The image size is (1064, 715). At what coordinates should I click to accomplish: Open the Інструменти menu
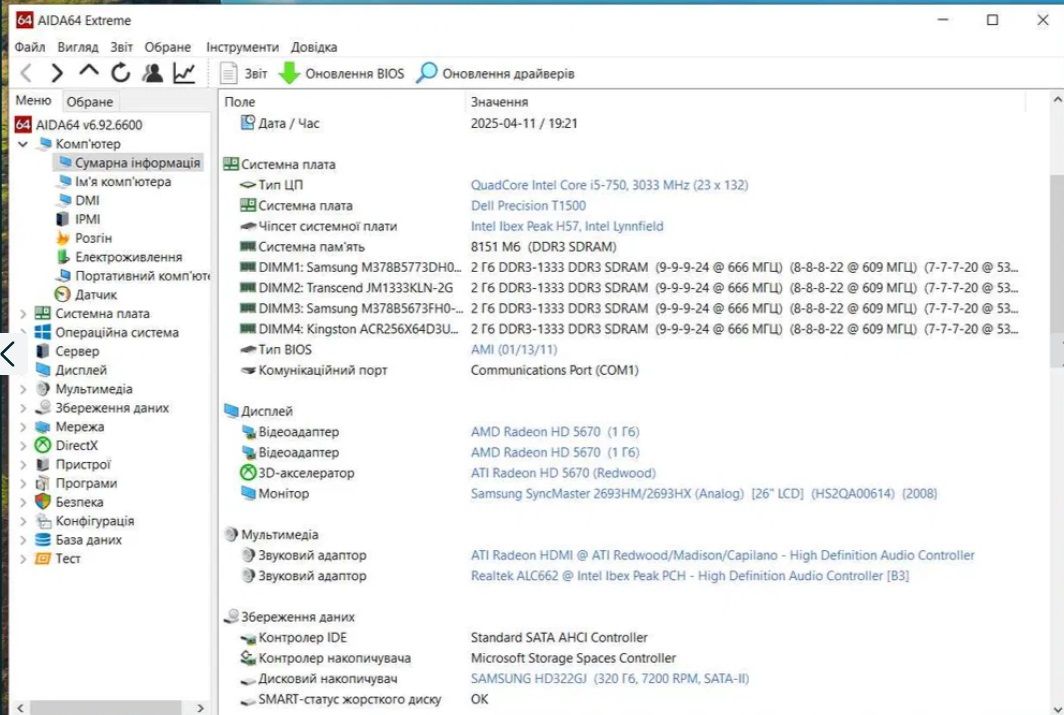coord(242,47)
